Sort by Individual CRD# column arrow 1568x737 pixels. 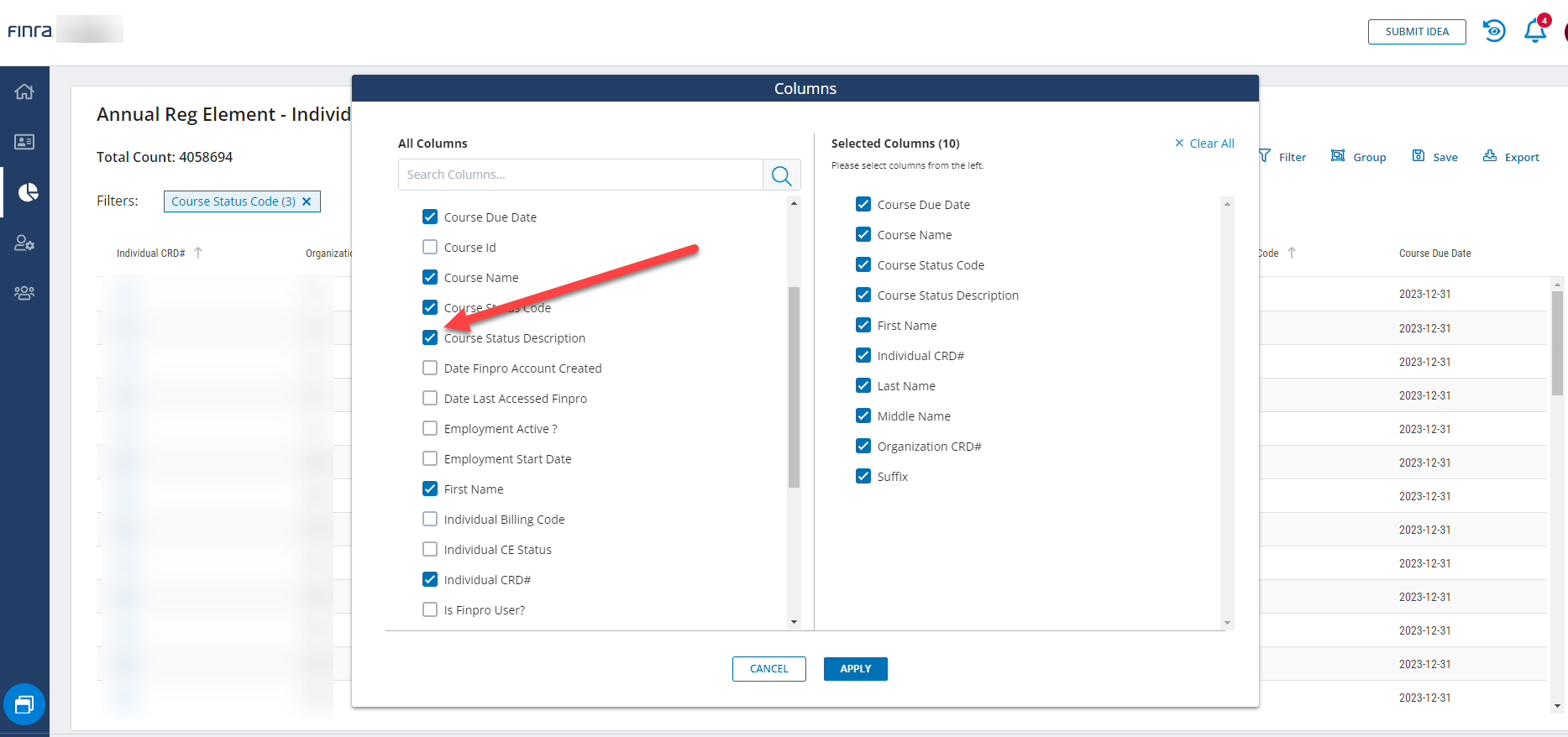[198, 253]
